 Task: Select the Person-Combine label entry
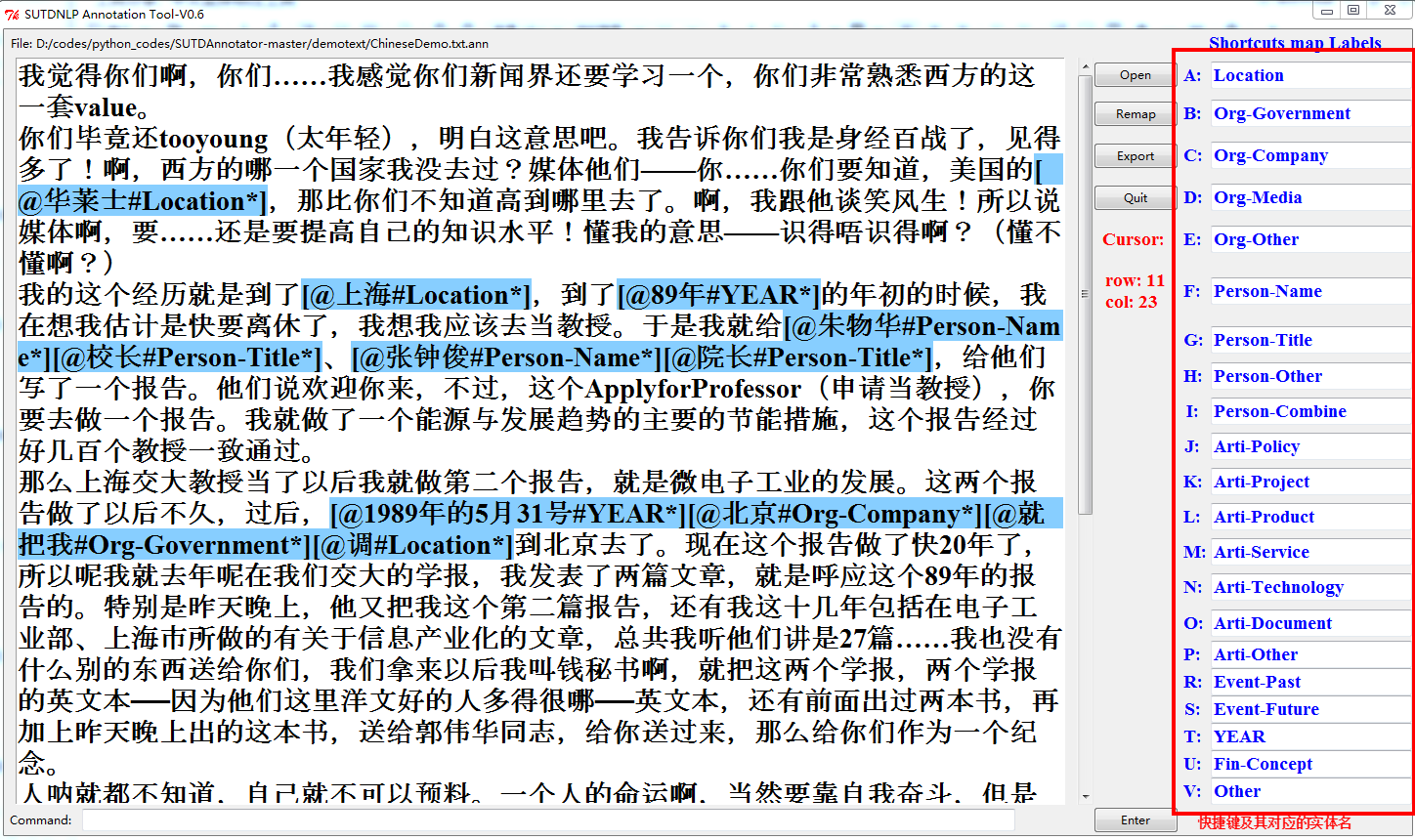(x=1311, y=412)
